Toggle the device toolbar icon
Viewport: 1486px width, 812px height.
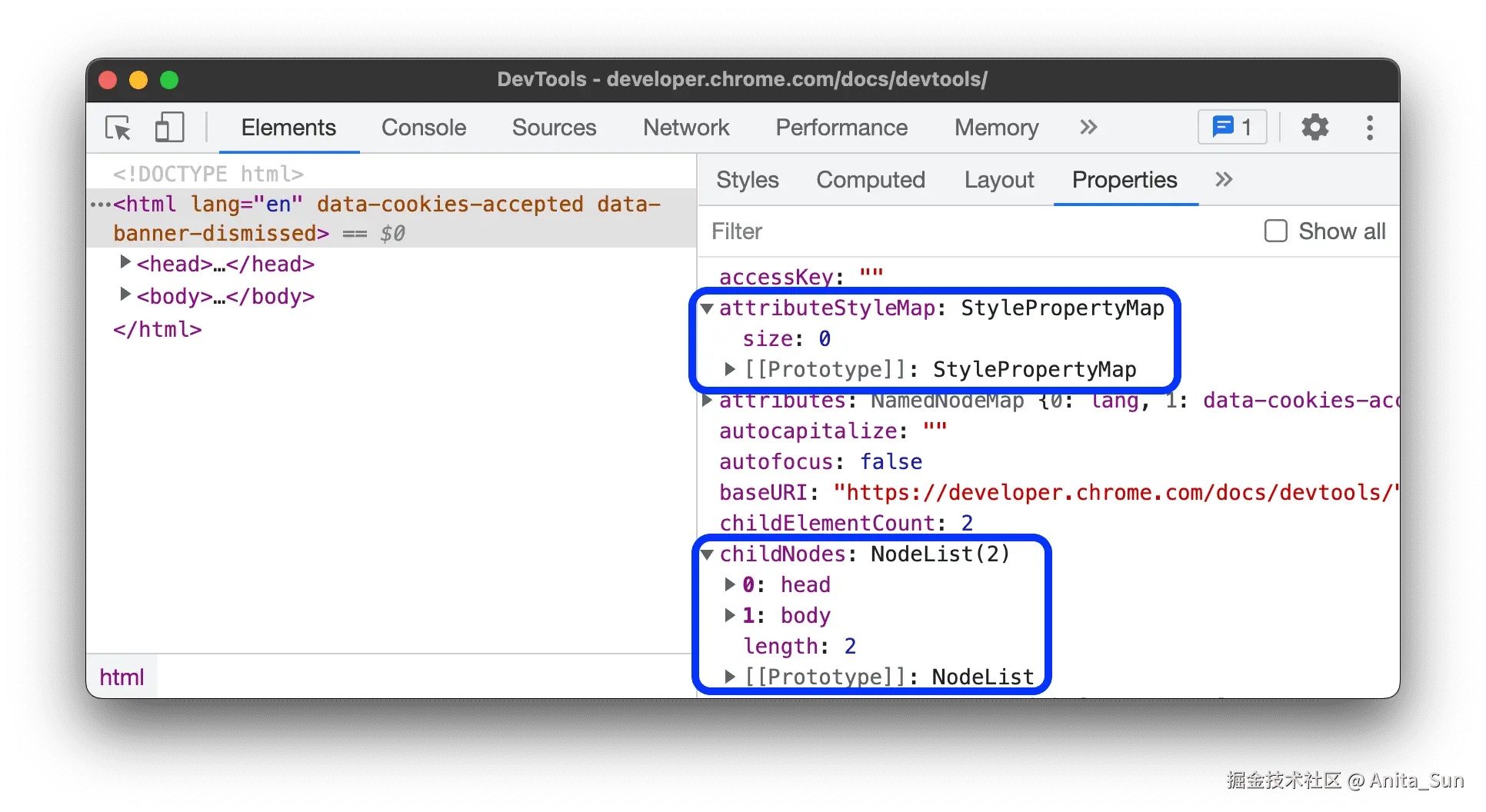169,128
